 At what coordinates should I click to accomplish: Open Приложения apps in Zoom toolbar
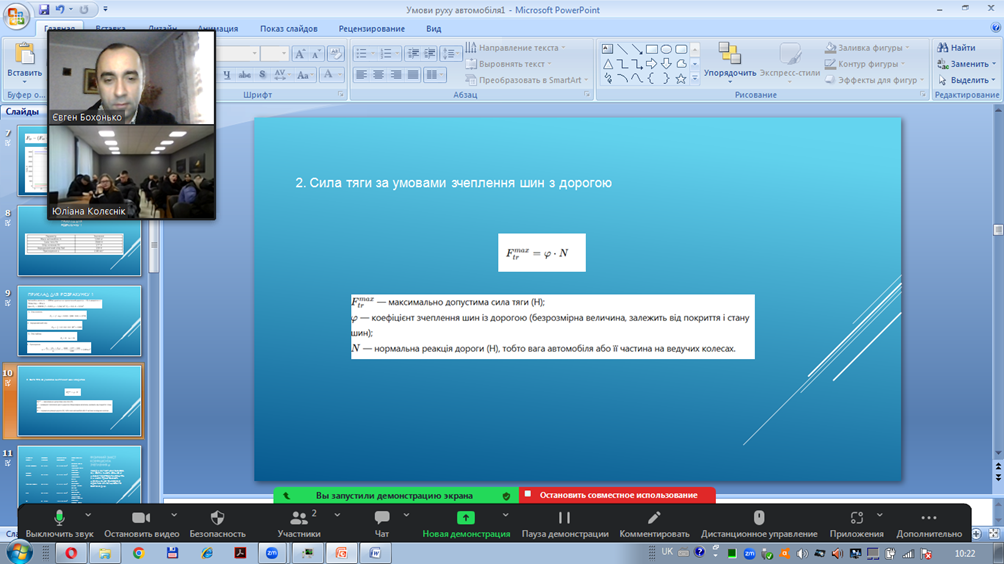point(856,519)
